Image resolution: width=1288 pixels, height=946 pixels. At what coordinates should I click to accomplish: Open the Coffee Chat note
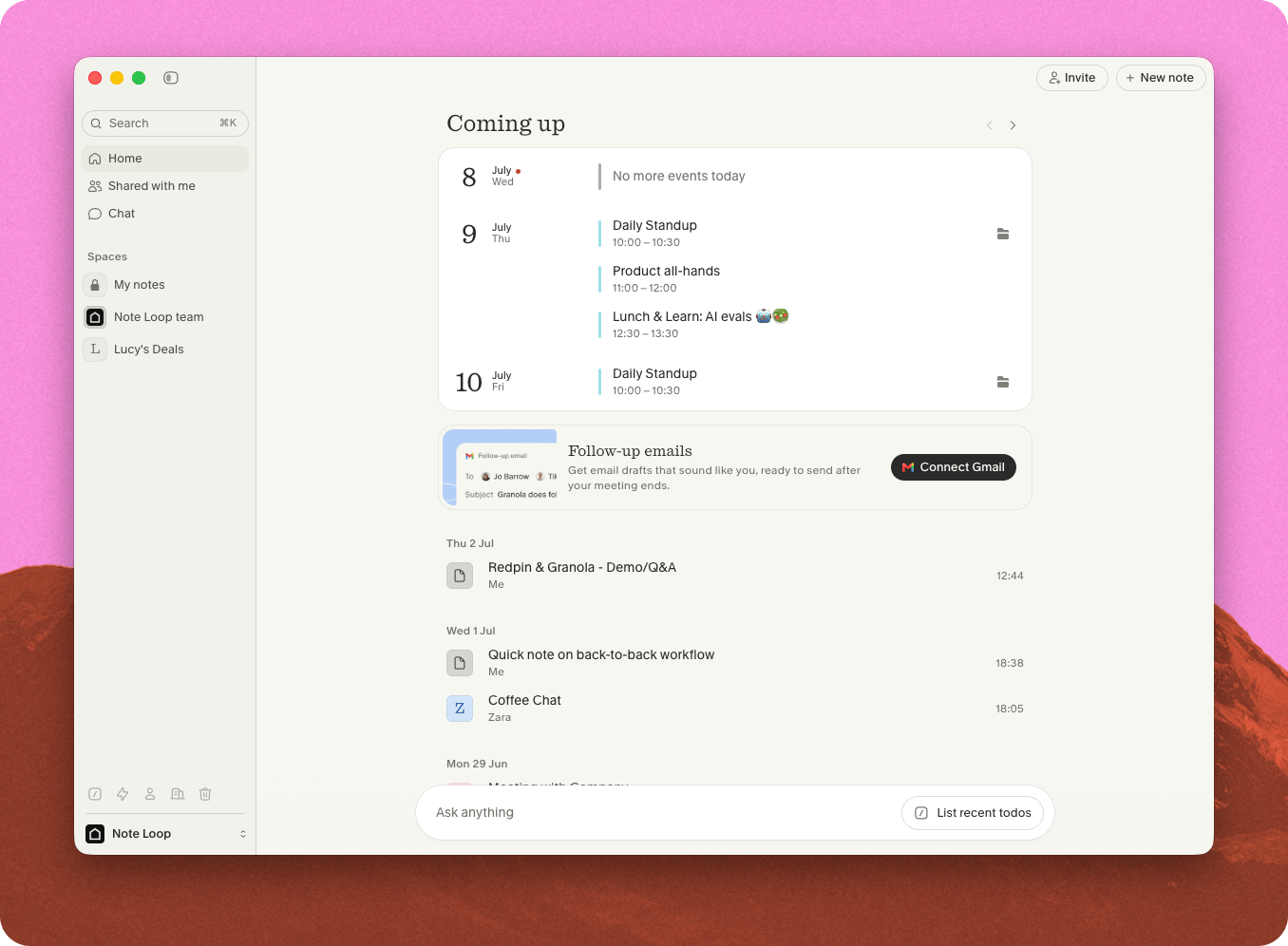click(735, 709)
